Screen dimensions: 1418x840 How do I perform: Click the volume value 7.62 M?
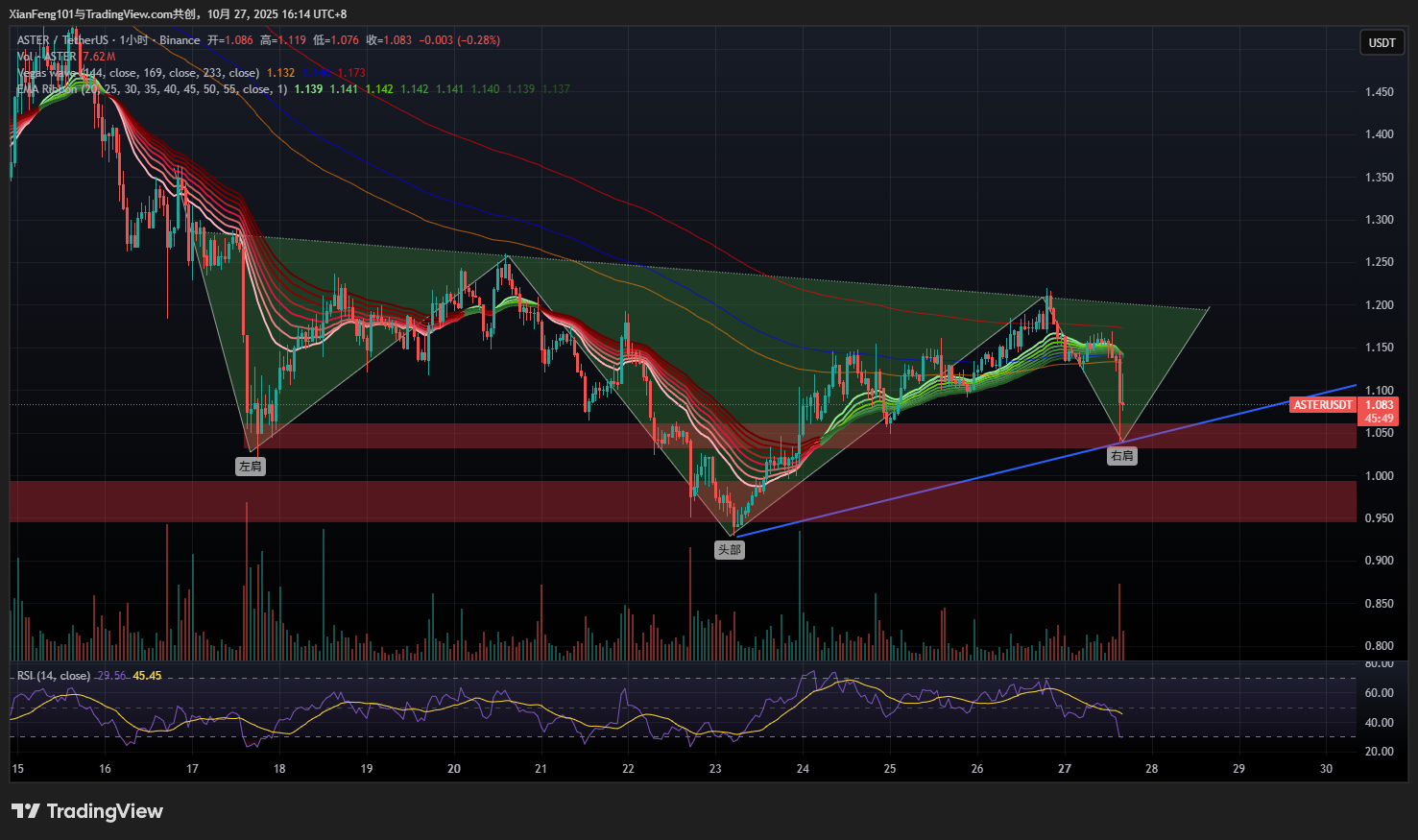coord(99,57)
